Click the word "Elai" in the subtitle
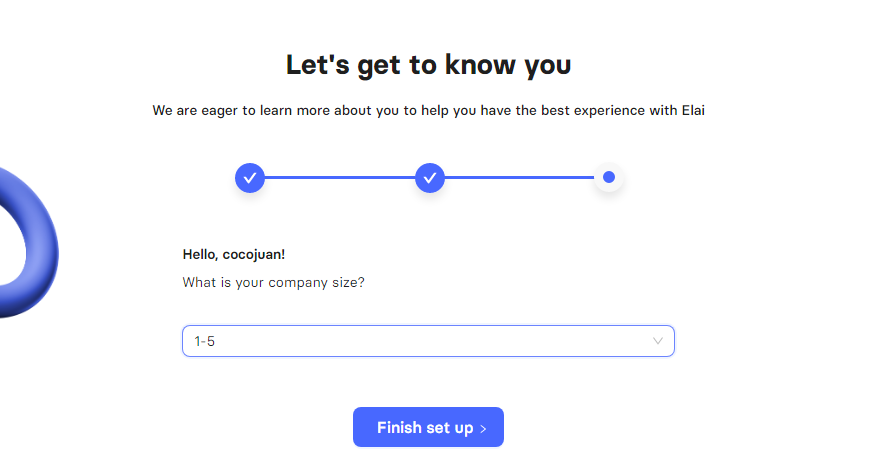The width and height of the screenshot is (869, 460). tap(693, 110)
